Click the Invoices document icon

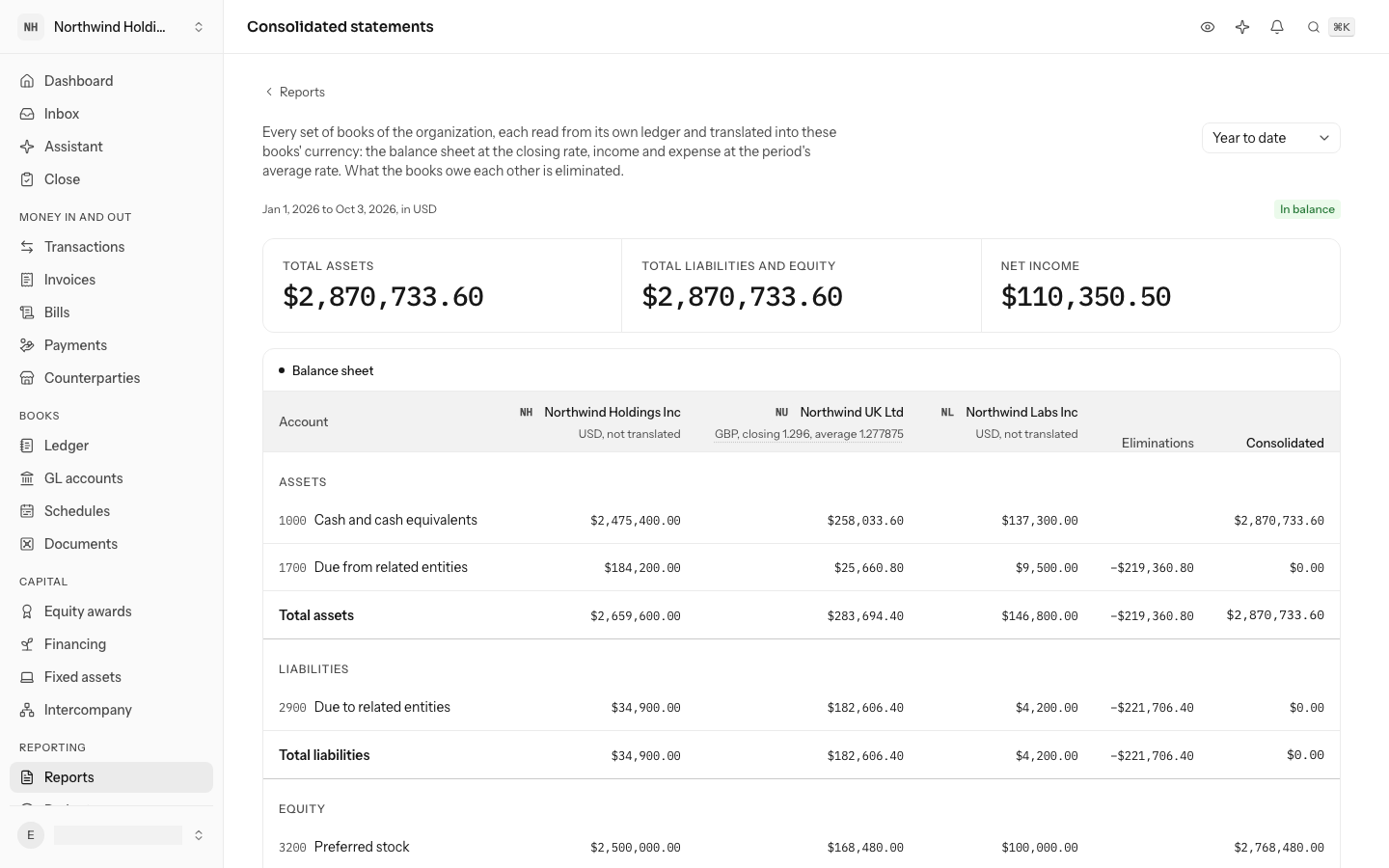tap(27, 280)
